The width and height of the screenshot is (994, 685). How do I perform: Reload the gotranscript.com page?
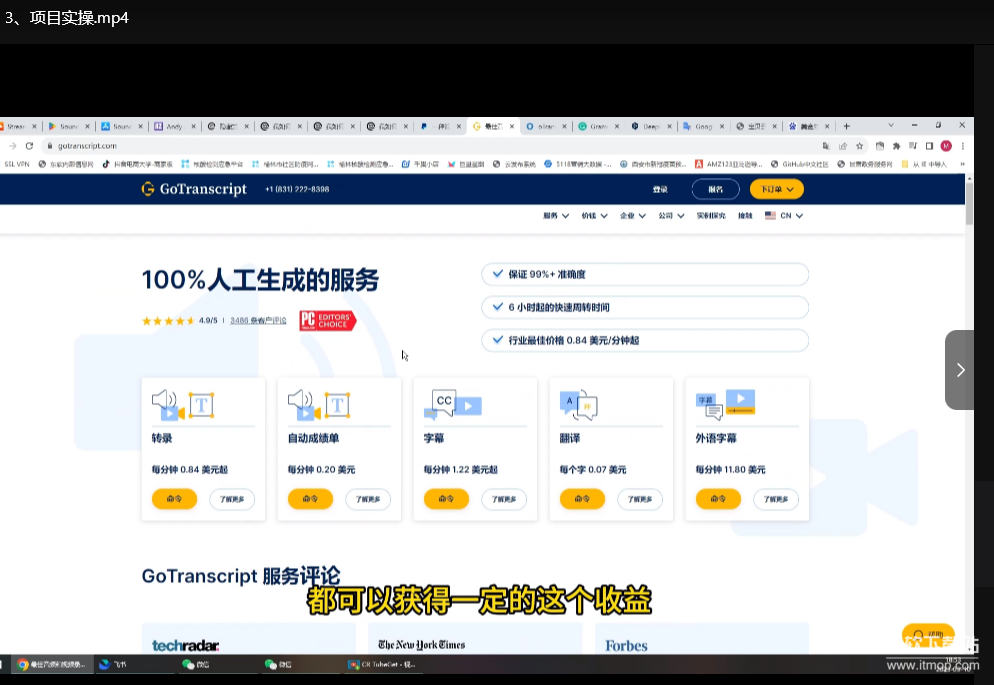click(x=29, y=146)
